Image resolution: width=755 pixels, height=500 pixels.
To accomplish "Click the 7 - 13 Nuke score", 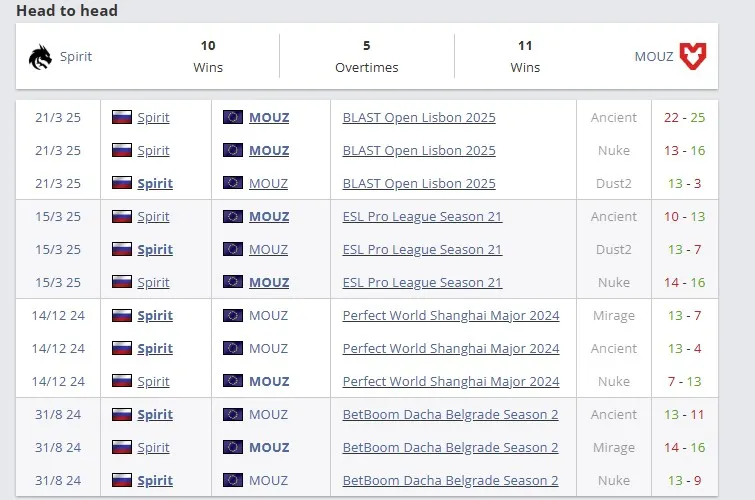I will [x=684, y=382].
